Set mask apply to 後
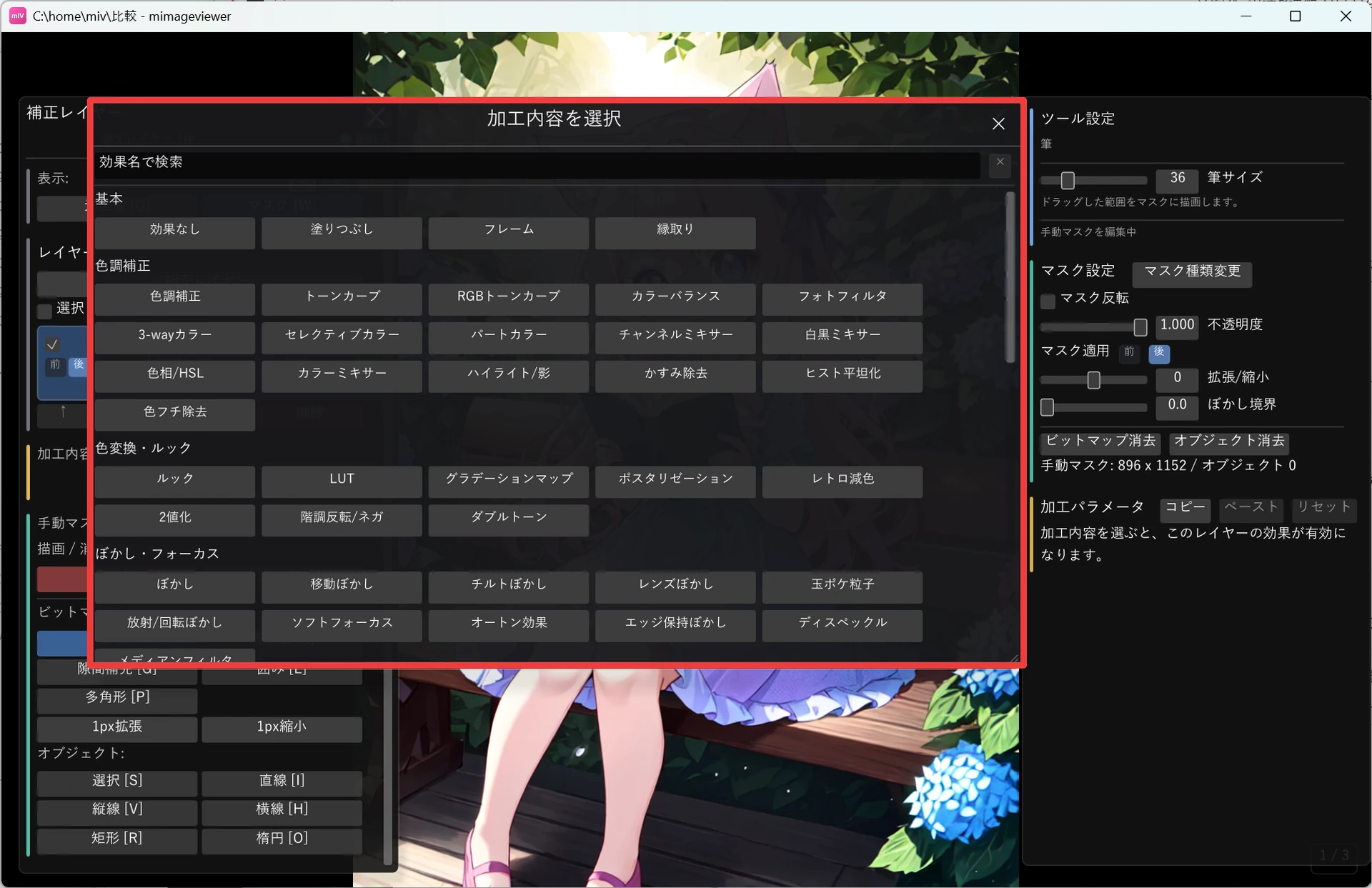The height and width of the screenshot is (888, 1372). 1158,352
